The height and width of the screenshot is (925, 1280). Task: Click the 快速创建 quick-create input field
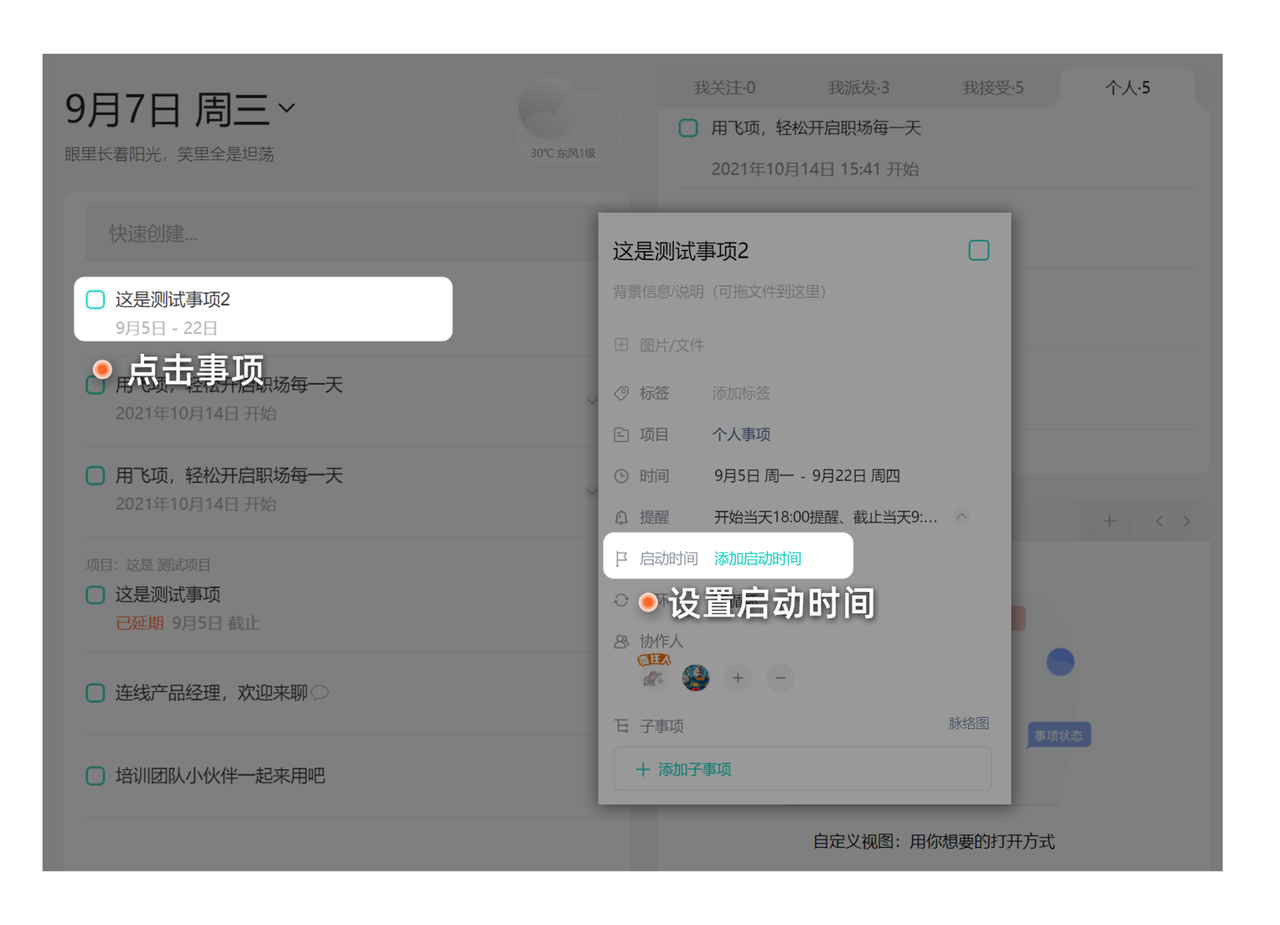(x=345, y=234)
